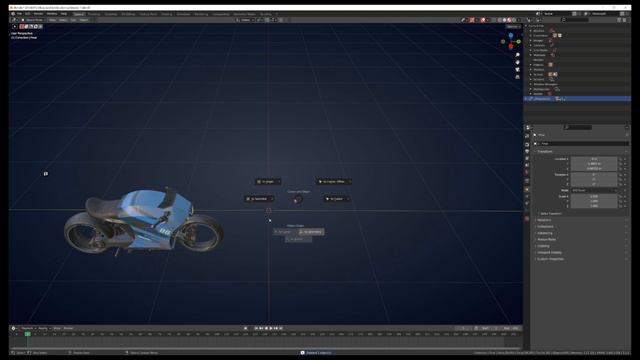The width and height of the screenshot is (640, 360).
Task: Click the select box tool icon in the viewport
Action: [x=14, y=27]
